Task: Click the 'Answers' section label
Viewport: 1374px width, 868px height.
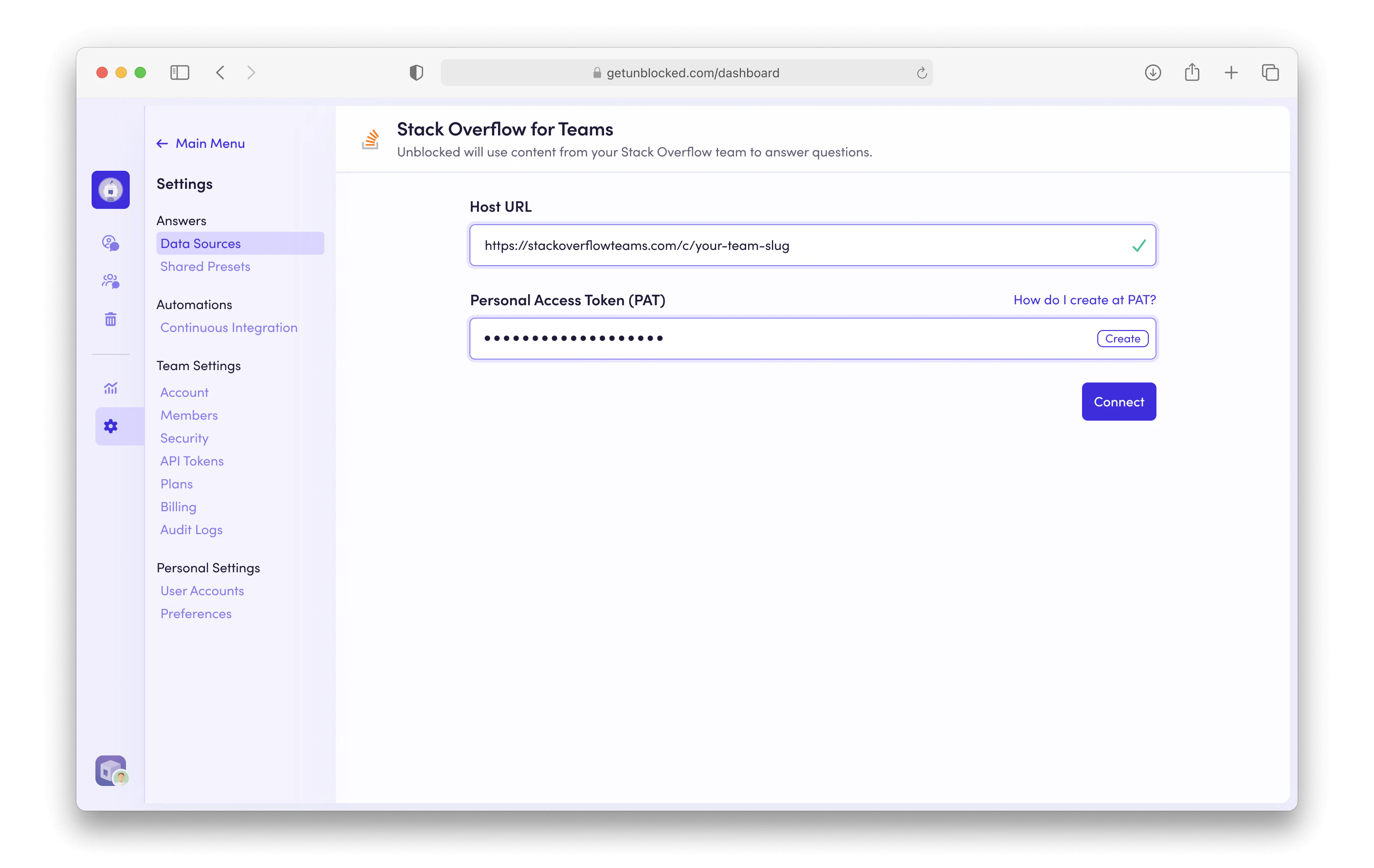Action: tap(181, 221)
